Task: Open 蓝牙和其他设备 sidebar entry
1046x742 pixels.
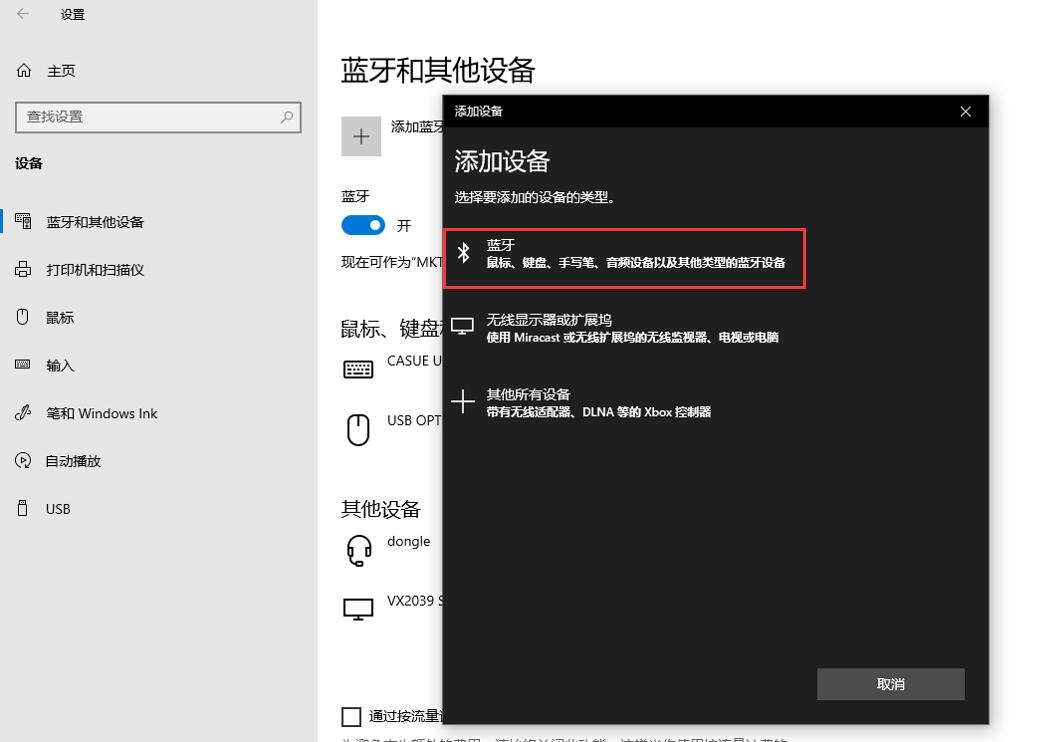Action: click(x=95, y=222)
